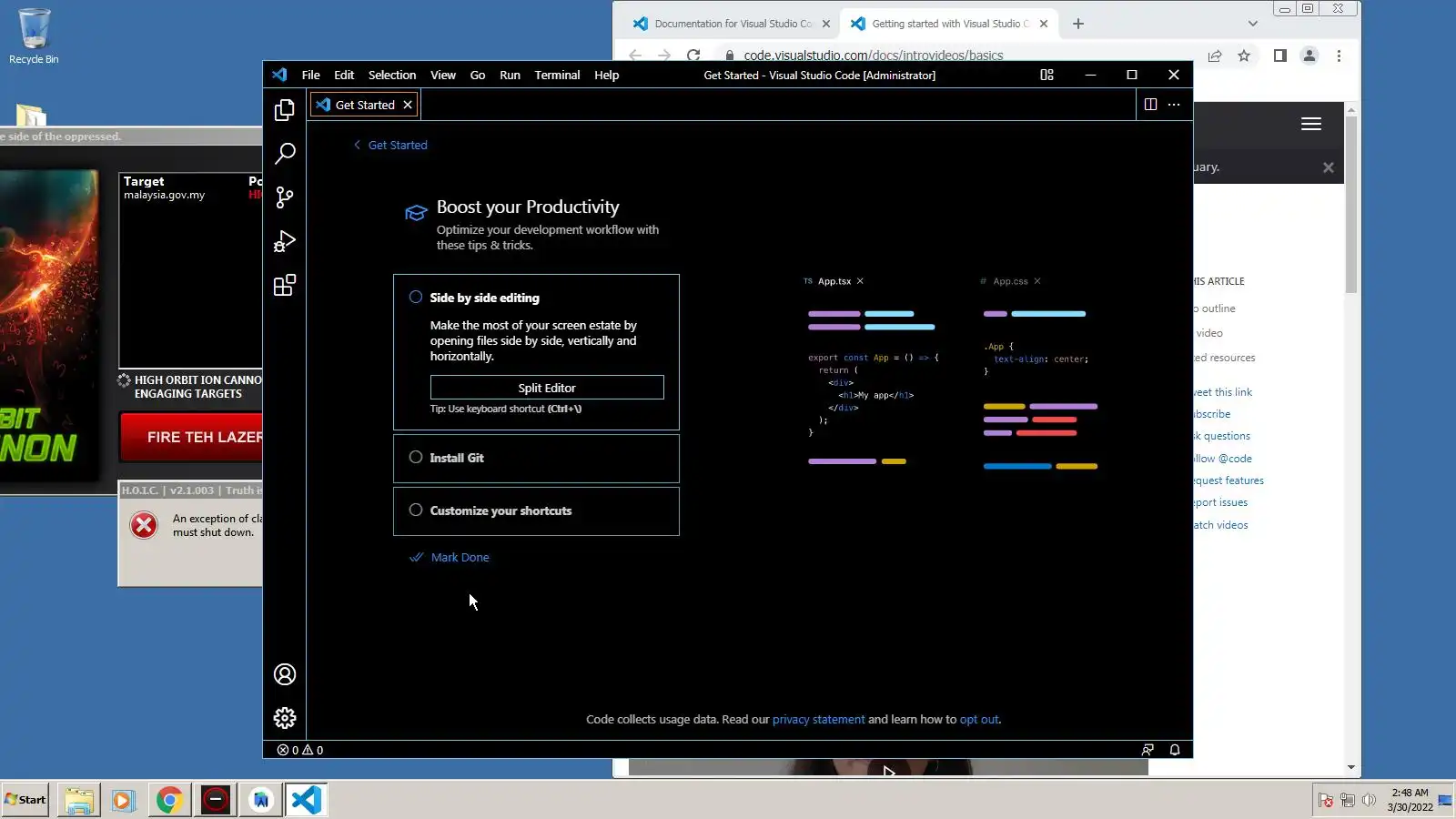
Task: Launch Chrome from the taskbar
Action: coord(169,800)
